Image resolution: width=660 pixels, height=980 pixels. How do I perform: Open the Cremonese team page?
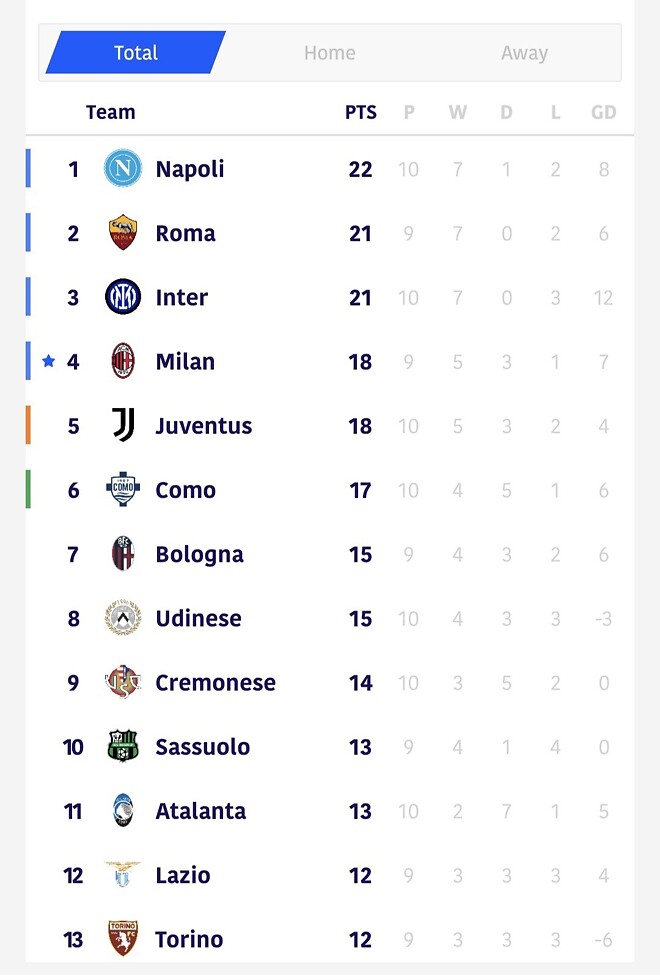click(215, 683)
